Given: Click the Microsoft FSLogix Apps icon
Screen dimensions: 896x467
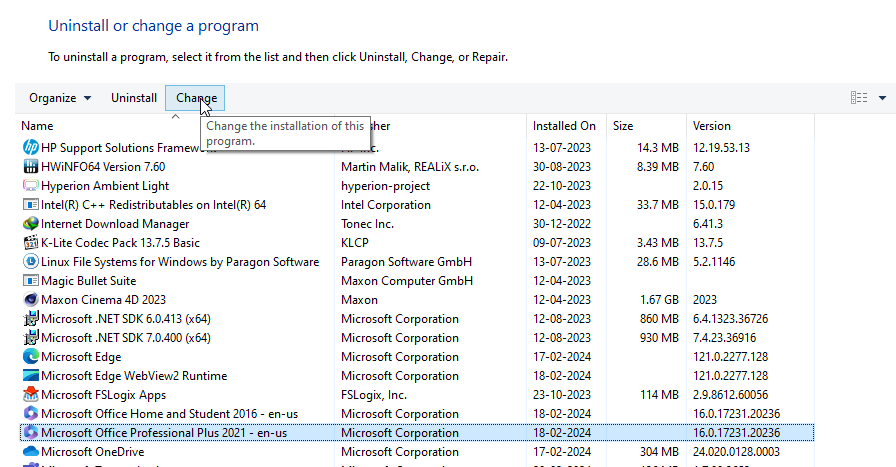Looking at the screenshot, I should (x=30, y=394).
